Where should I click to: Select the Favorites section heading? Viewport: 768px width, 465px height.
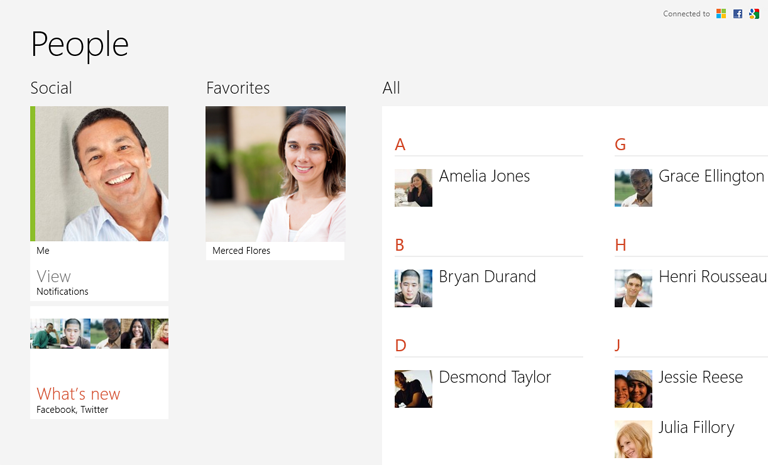tap(238, 88)
